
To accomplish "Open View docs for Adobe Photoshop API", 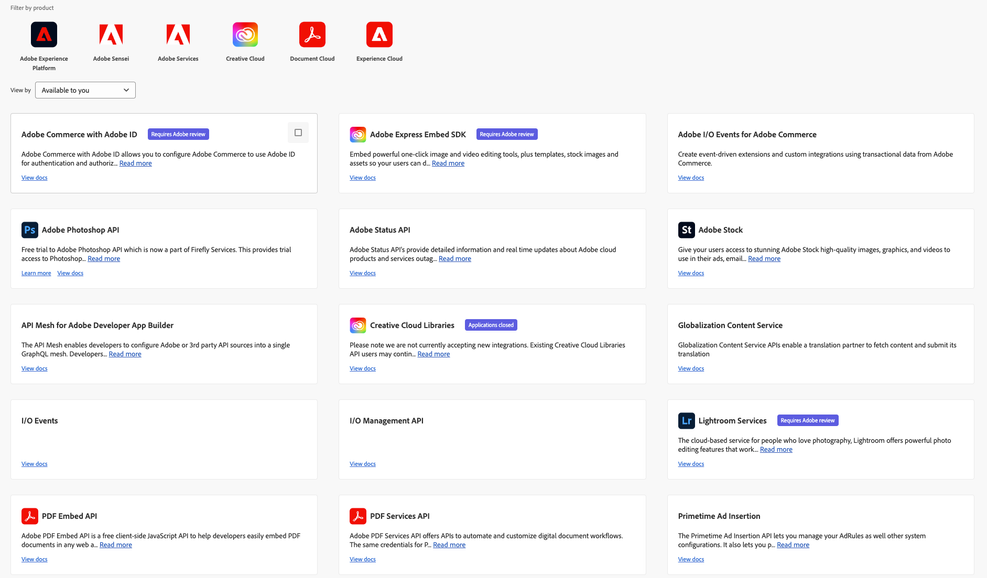I will 70,273.
